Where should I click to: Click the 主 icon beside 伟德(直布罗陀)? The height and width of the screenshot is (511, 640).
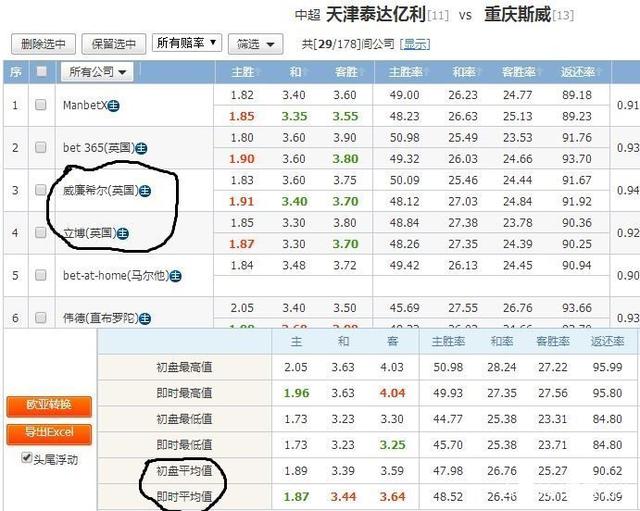click(x=145, y=319)
